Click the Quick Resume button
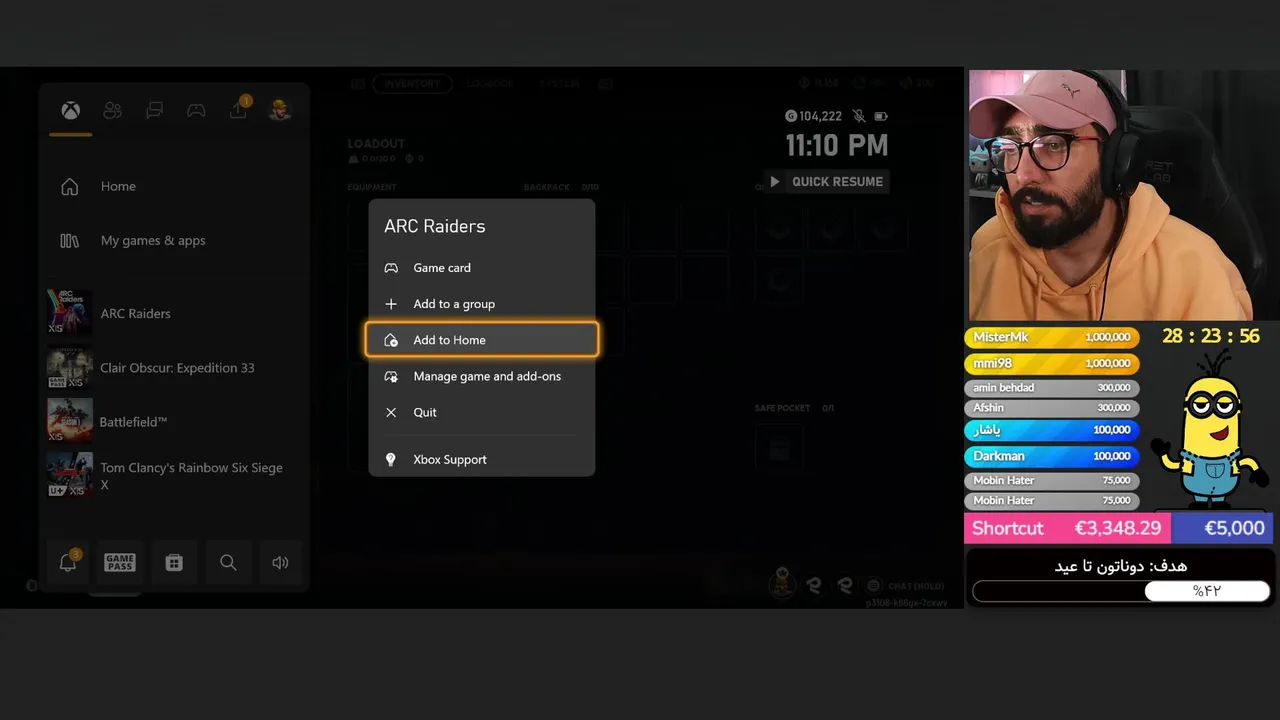The image size is (1280, 720). pos(827,182)
